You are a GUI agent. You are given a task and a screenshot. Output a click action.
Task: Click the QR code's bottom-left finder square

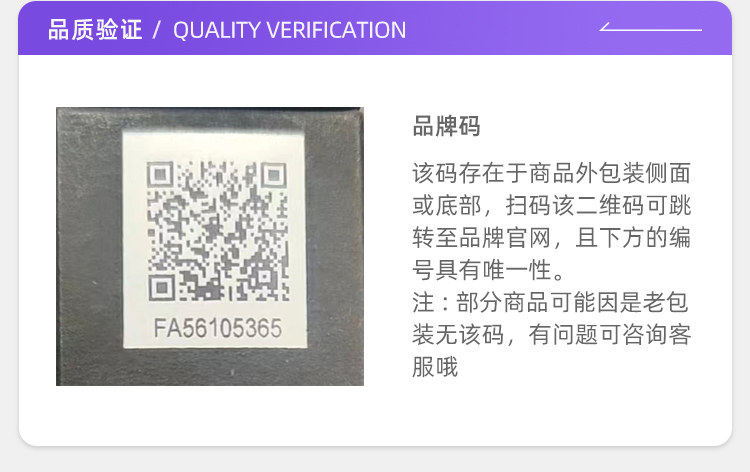pos(161,287)
